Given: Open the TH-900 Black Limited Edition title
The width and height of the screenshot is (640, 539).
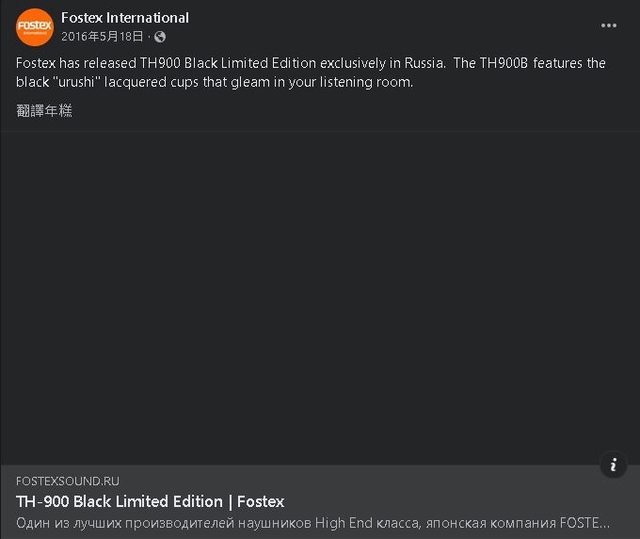Looking at the screenshot, I should [150, 501].
